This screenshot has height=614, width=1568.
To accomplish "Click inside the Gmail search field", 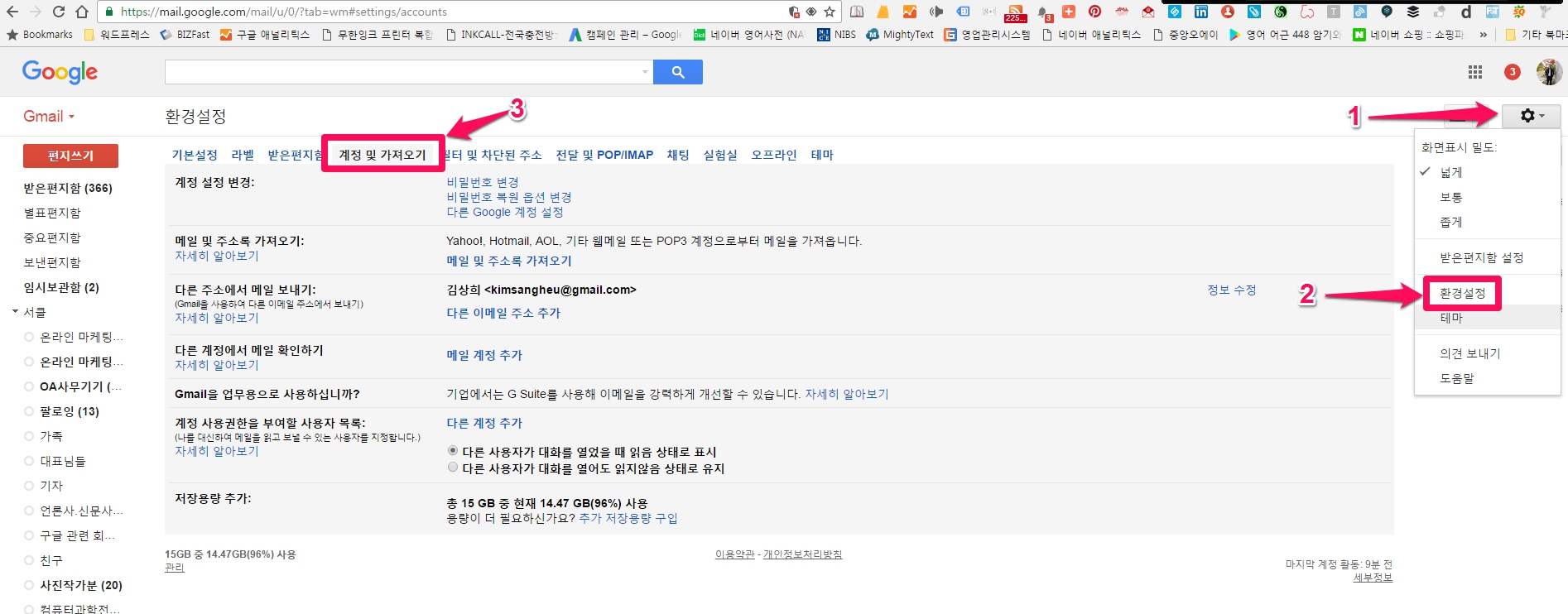I will point(402,72).
